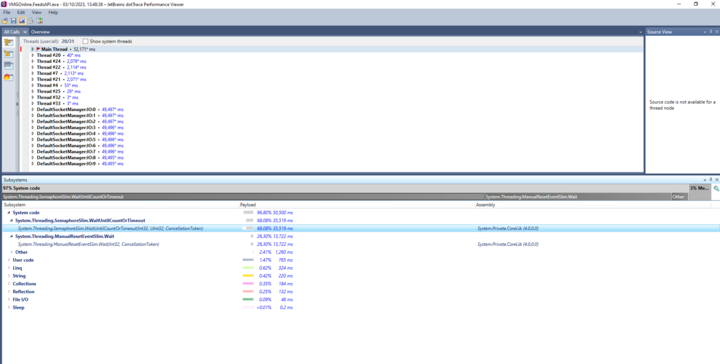
Task: Collapse the System.Threading.ManualResetEventSlim.Wait group
Action: pyautogui.click(x=11, y=236)
